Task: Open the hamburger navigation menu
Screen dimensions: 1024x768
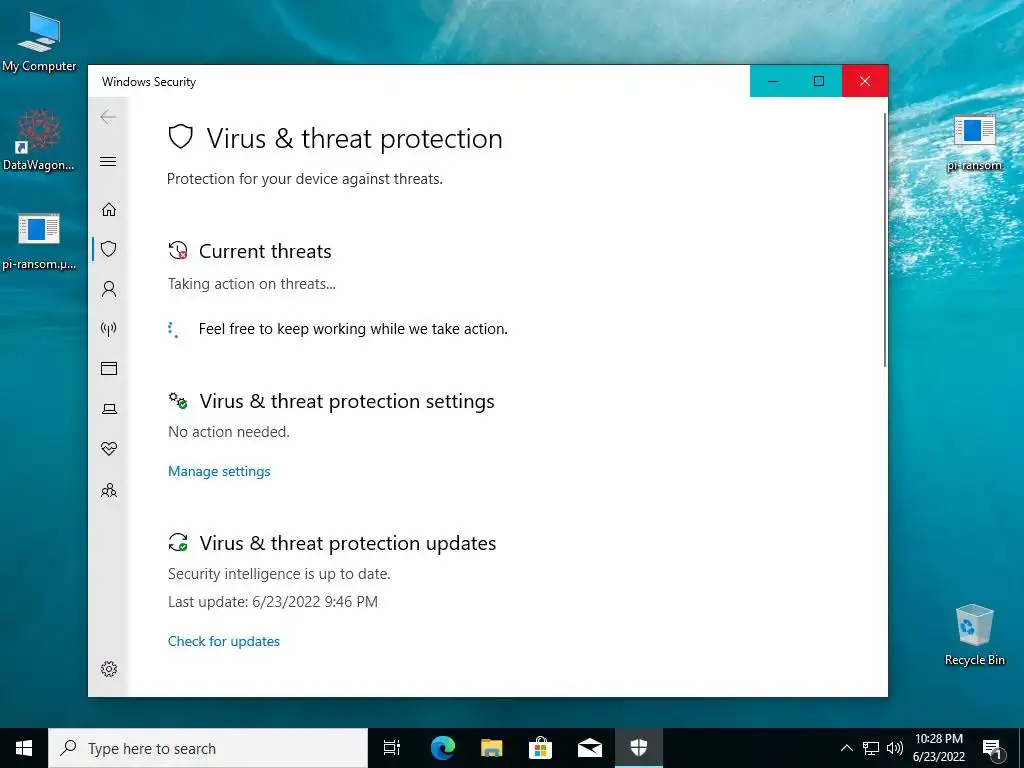Action: tap(108, 161)
